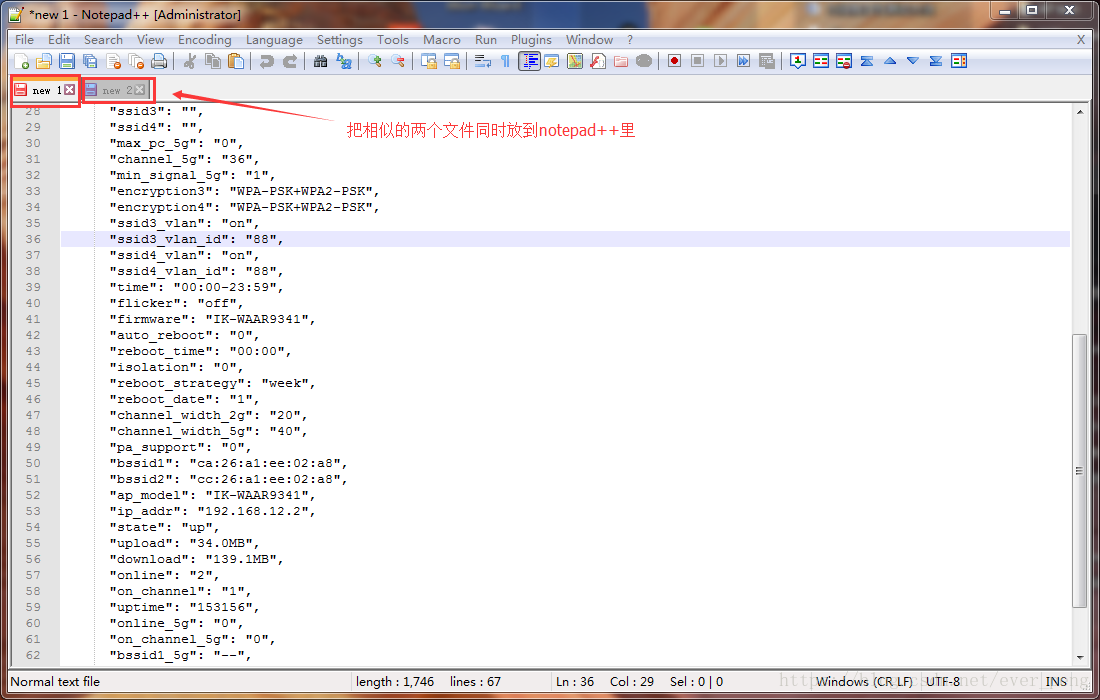
Task: Cut selection using scissors icon
Action: pos(189,61)
